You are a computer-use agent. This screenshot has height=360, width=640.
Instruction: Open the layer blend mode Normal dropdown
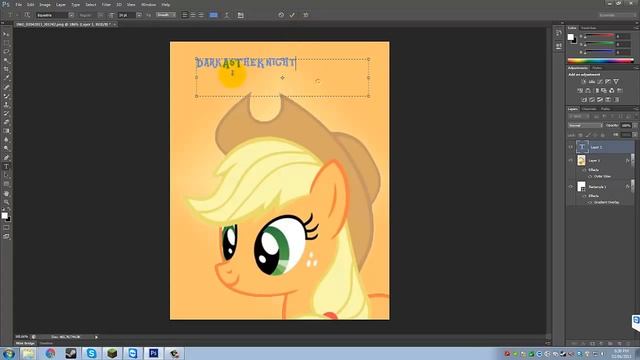pyautogui.click(x=585, y=125)
